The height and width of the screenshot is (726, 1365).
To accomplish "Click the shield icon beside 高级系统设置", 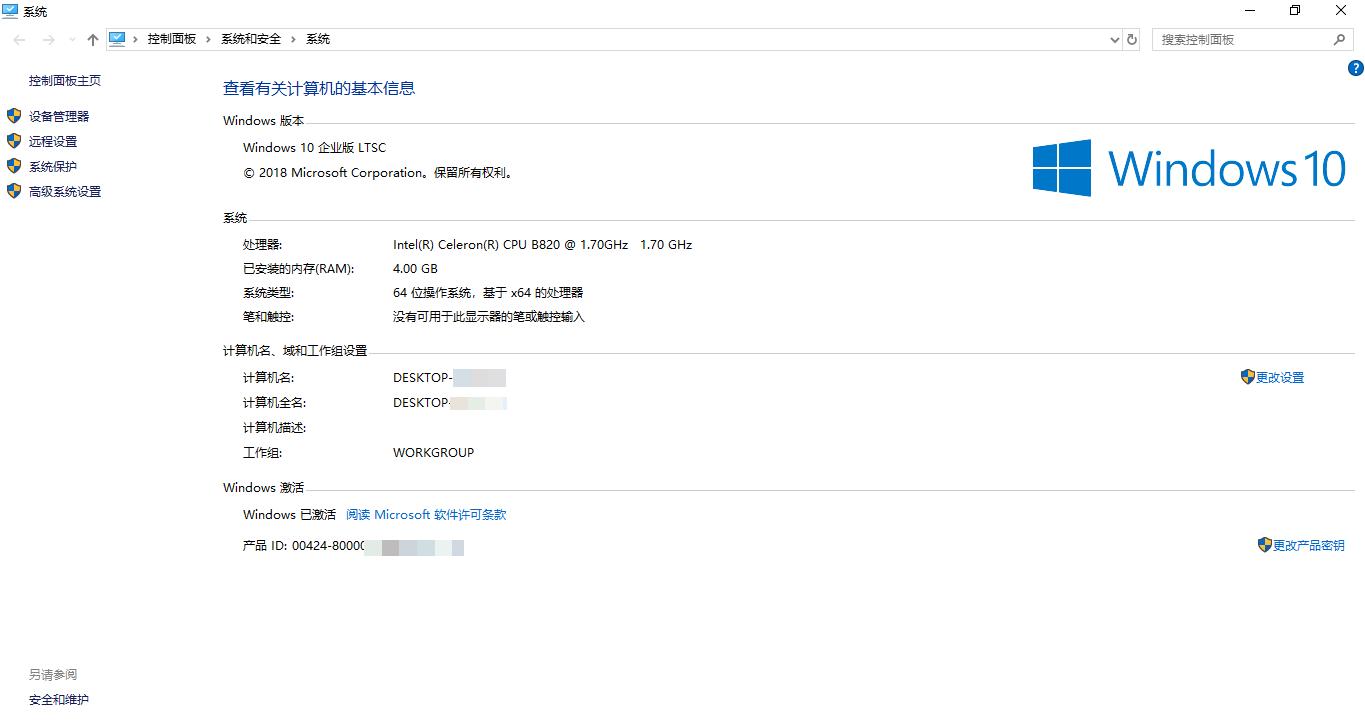I will 13,191.
